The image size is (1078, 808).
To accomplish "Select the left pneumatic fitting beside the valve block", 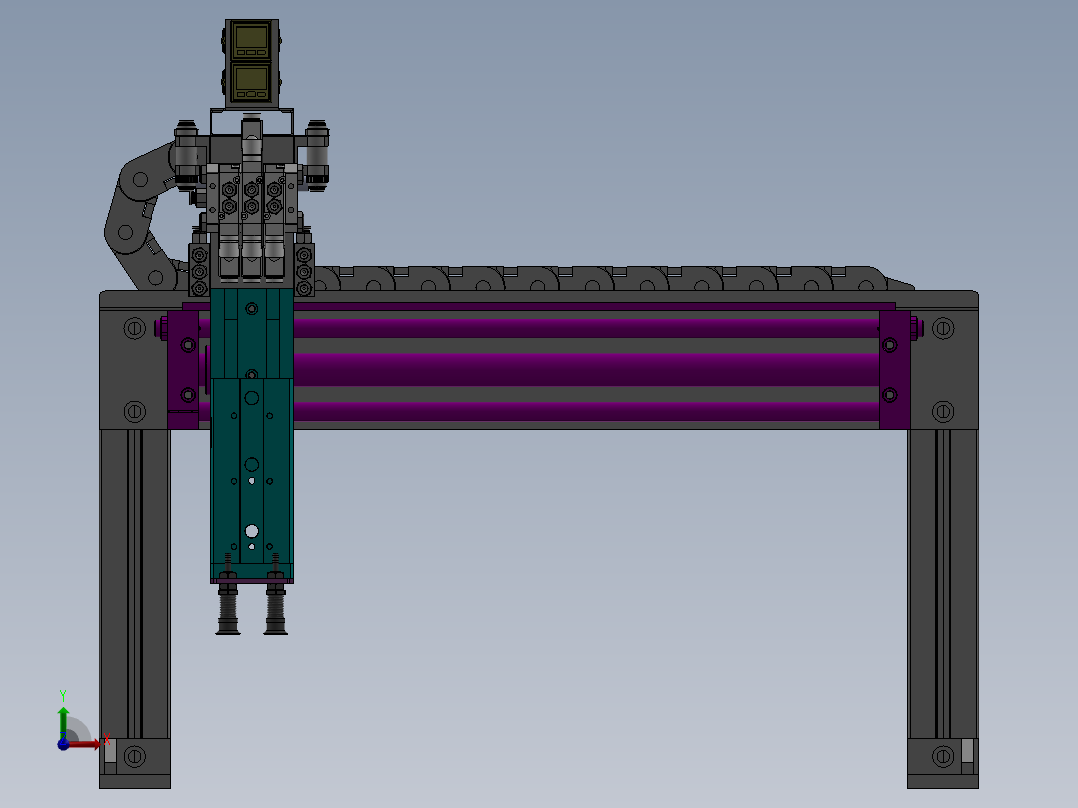I will (186, 155).
